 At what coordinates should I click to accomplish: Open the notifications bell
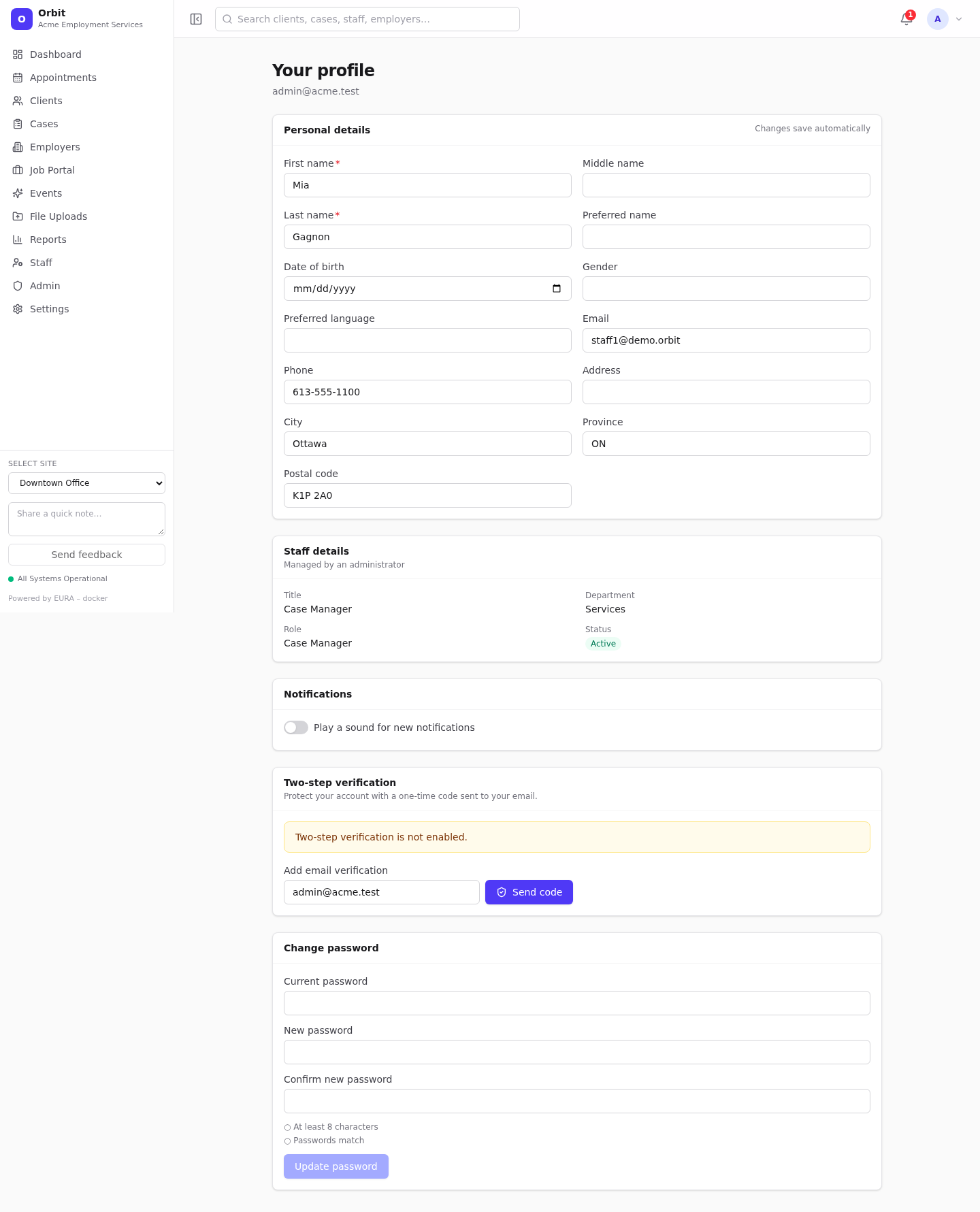tap(906, 19)
